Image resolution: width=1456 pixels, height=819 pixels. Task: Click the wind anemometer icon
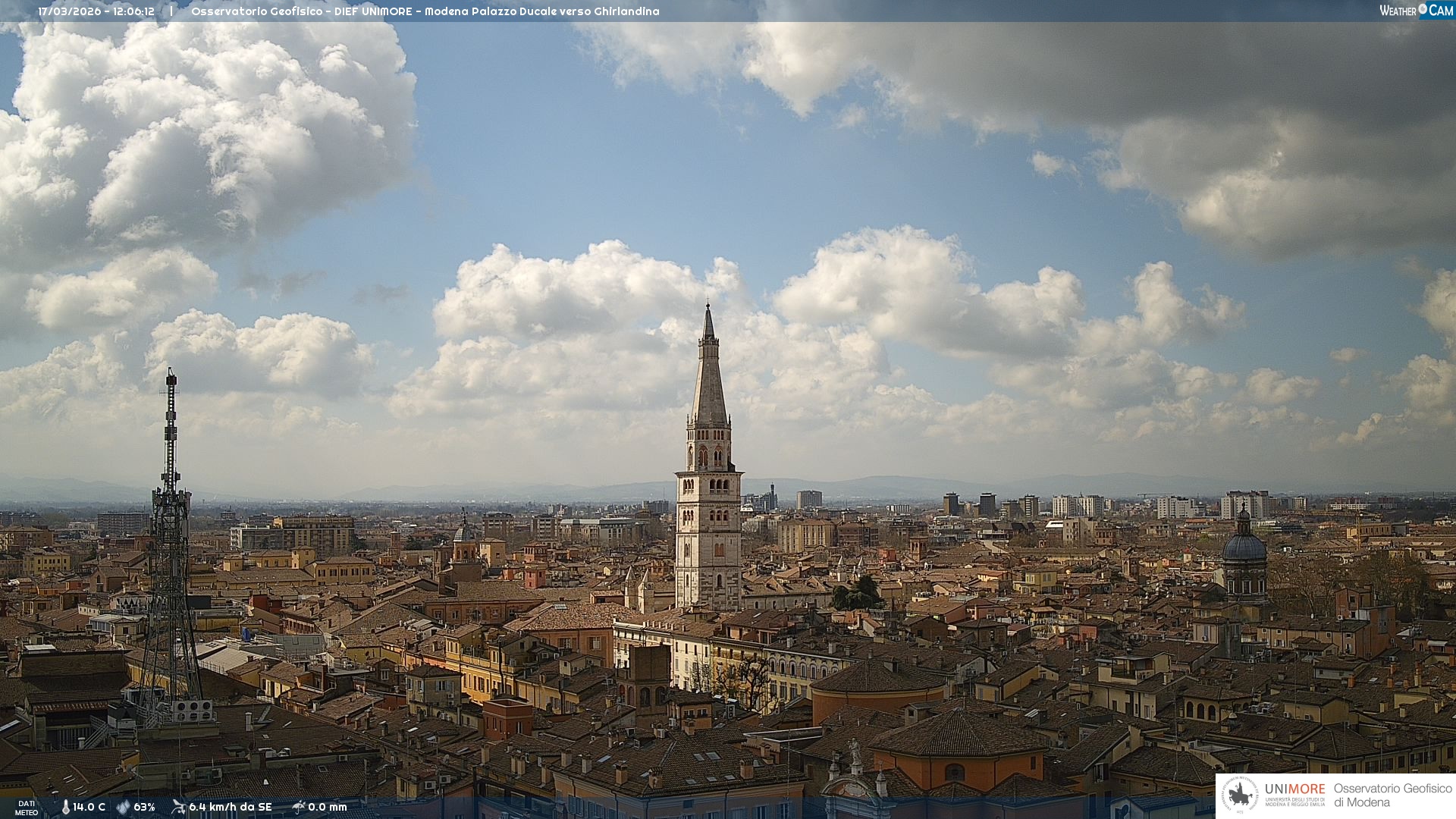(x=178, y=807)
